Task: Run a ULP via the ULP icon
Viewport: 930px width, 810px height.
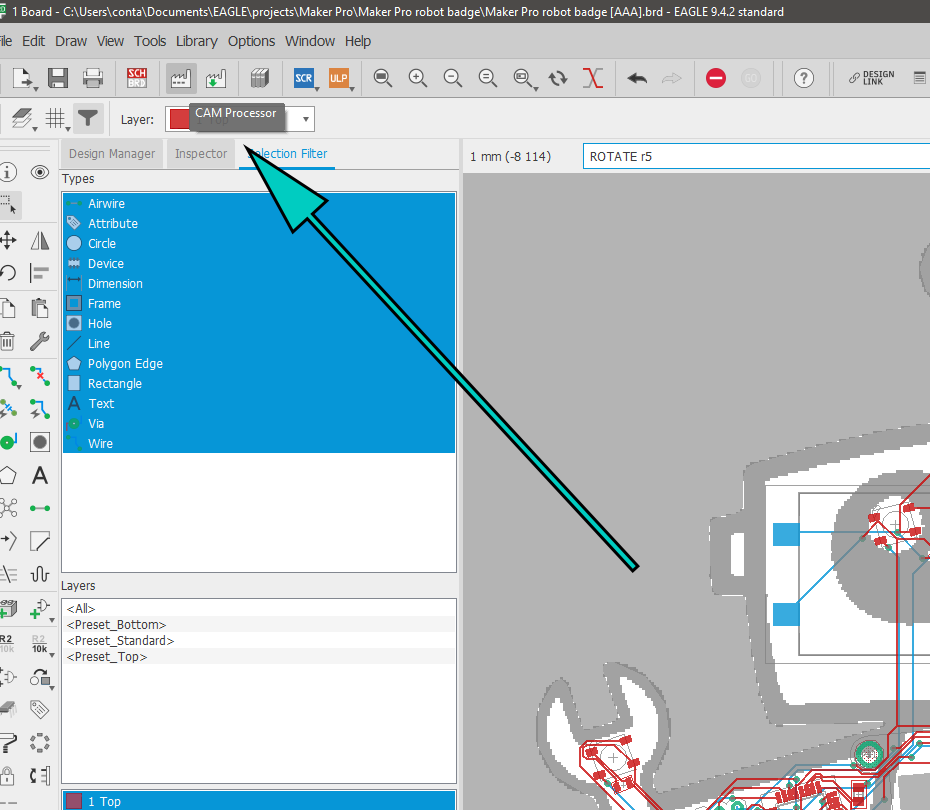Action: click(339, 78)
